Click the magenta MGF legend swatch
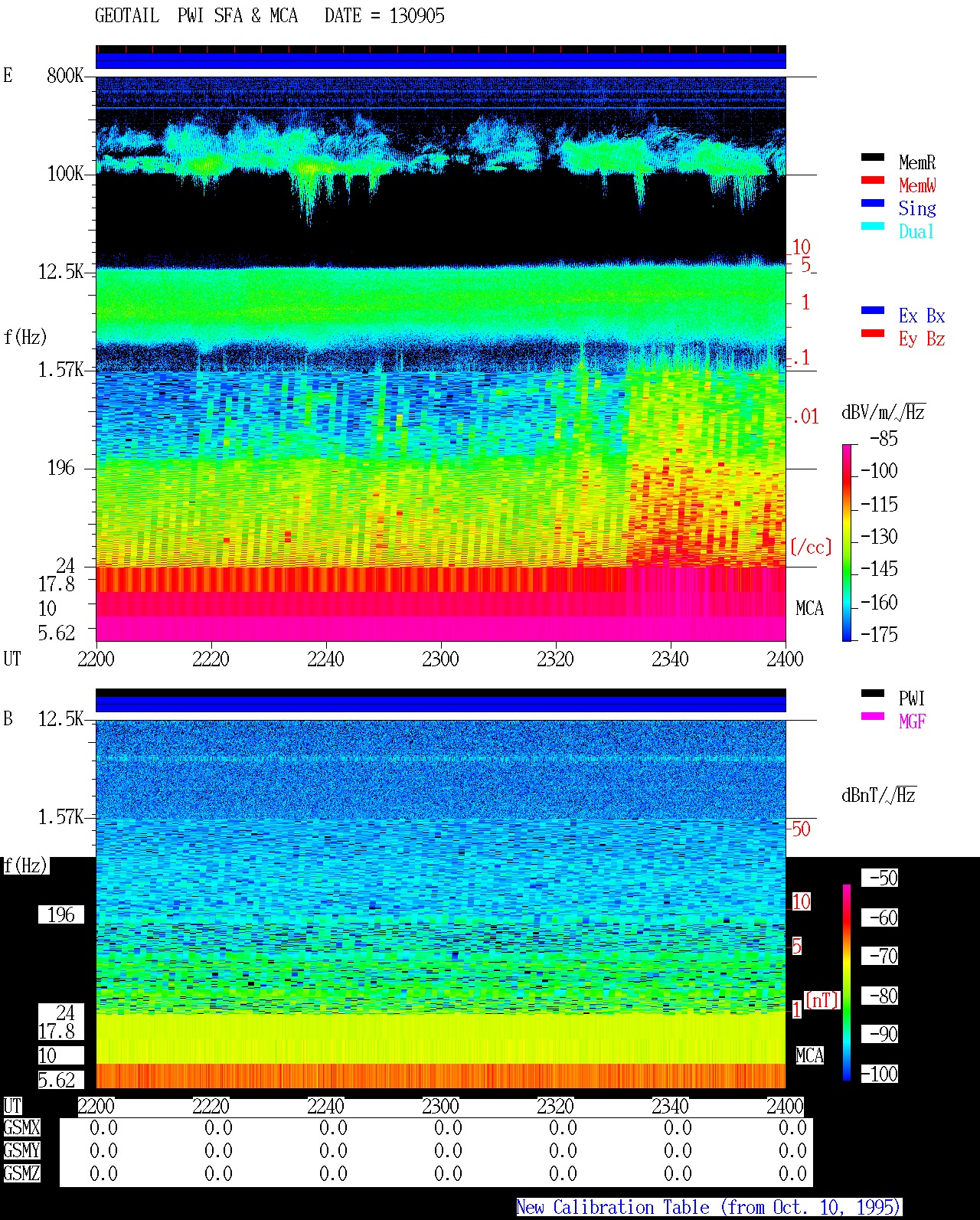Viewport: 980px width, 1220px height. pyautogui.click(x=873, y=716)
